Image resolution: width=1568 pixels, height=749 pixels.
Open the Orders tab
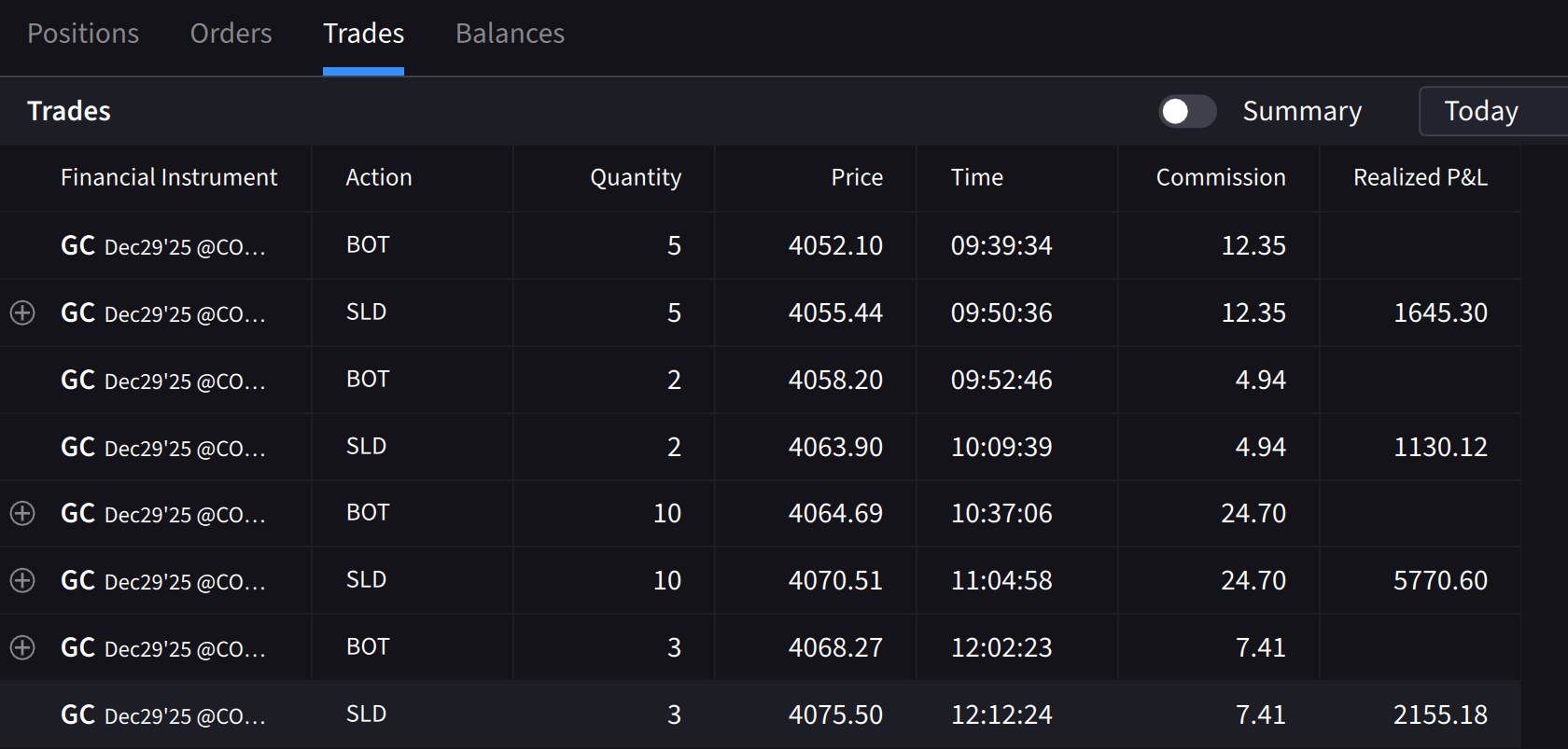[231, 34]
